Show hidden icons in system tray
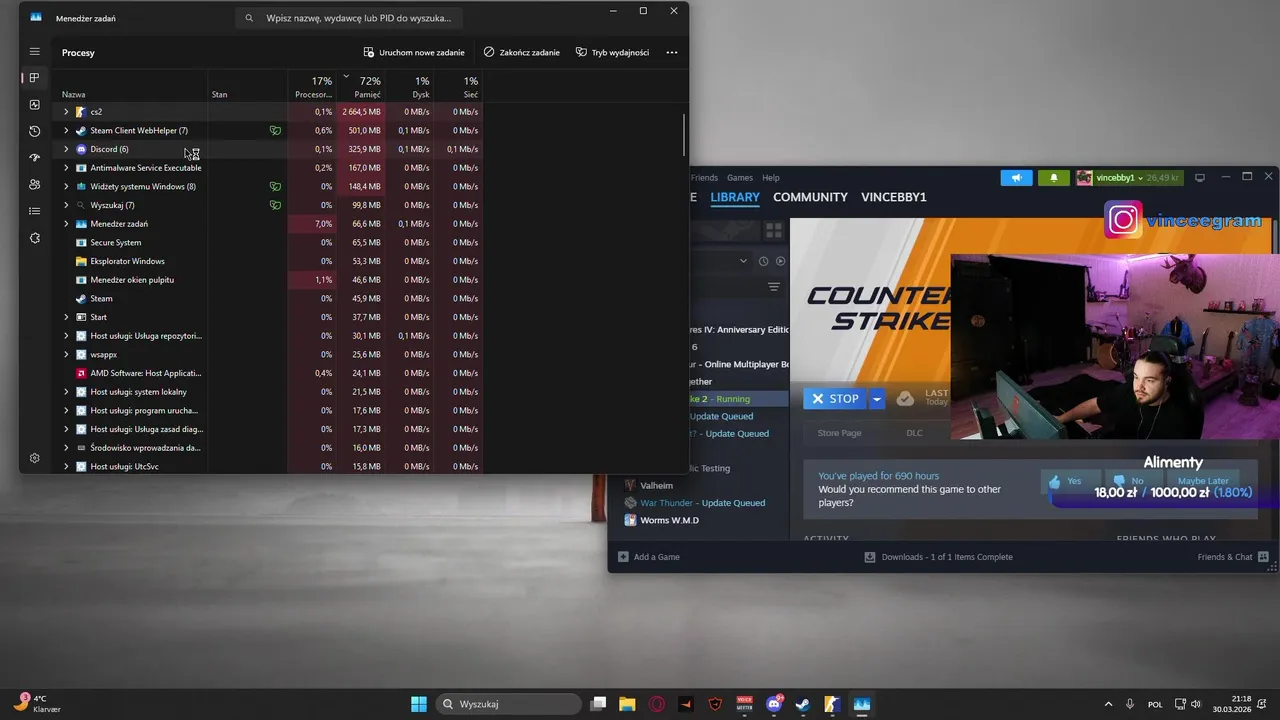1280x720 pixels. point(1108,704)
